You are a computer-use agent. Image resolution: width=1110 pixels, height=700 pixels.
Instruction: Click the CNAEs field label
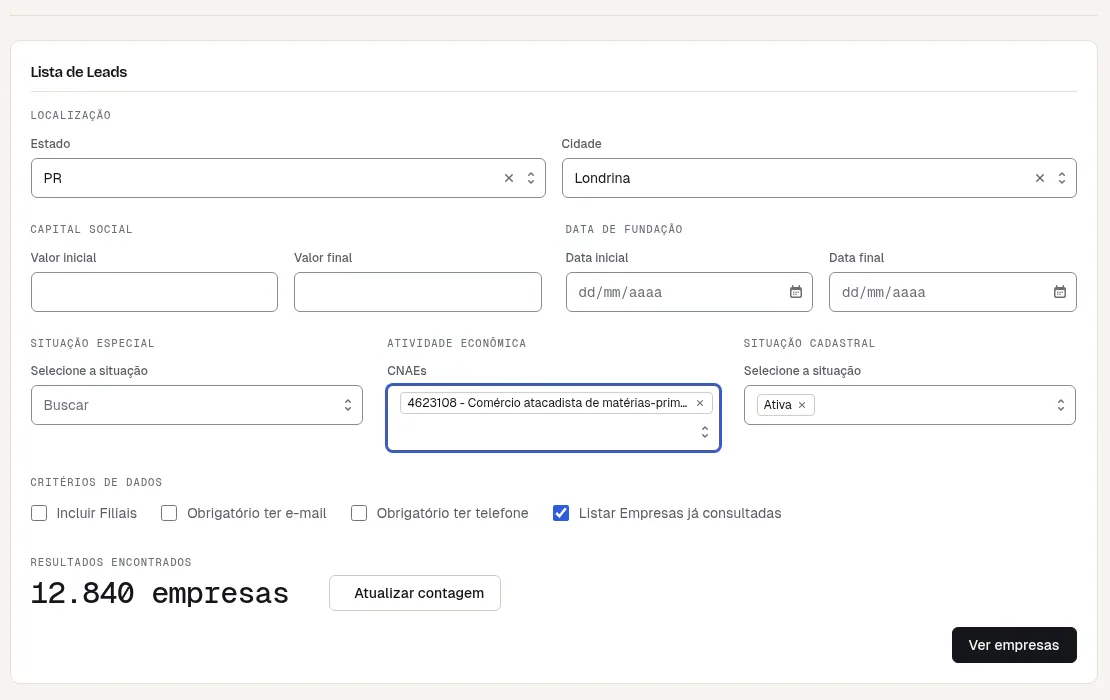(407, 371)
